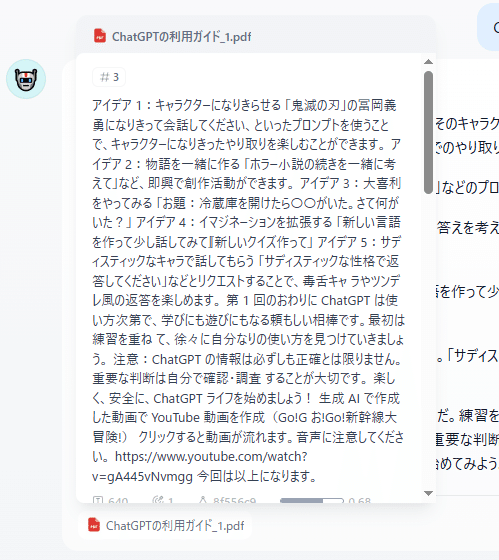Click the '0.68' score value

coord(360,500)
